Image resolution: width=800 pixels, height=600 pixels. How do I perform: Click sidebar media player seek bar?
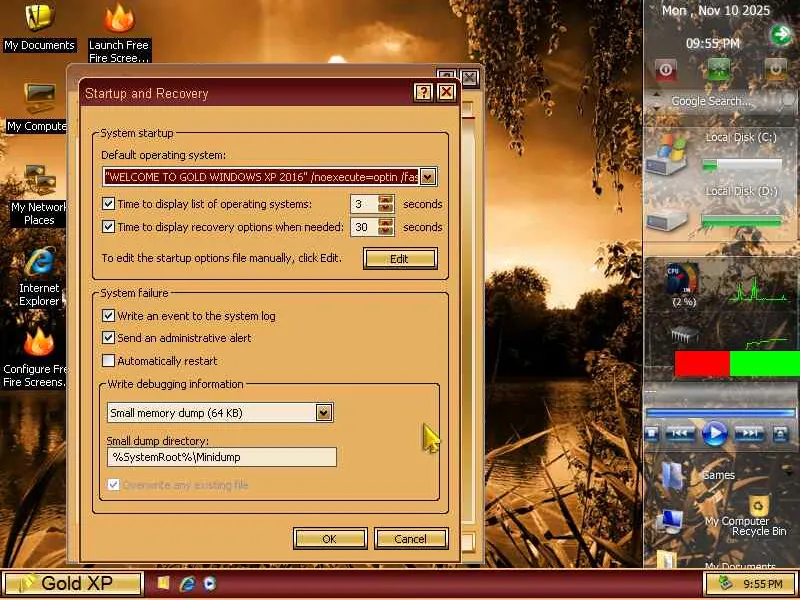719,412
